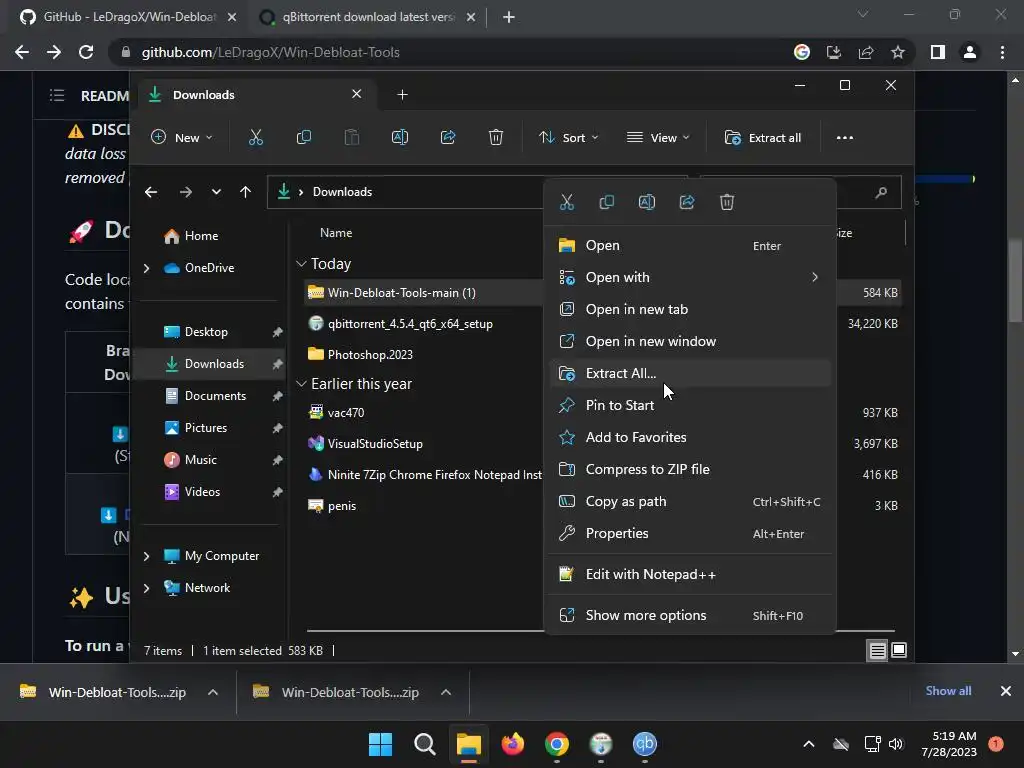Click the Cut icon in Explorer toolbar
The image size is (1024, 768).
255,137
